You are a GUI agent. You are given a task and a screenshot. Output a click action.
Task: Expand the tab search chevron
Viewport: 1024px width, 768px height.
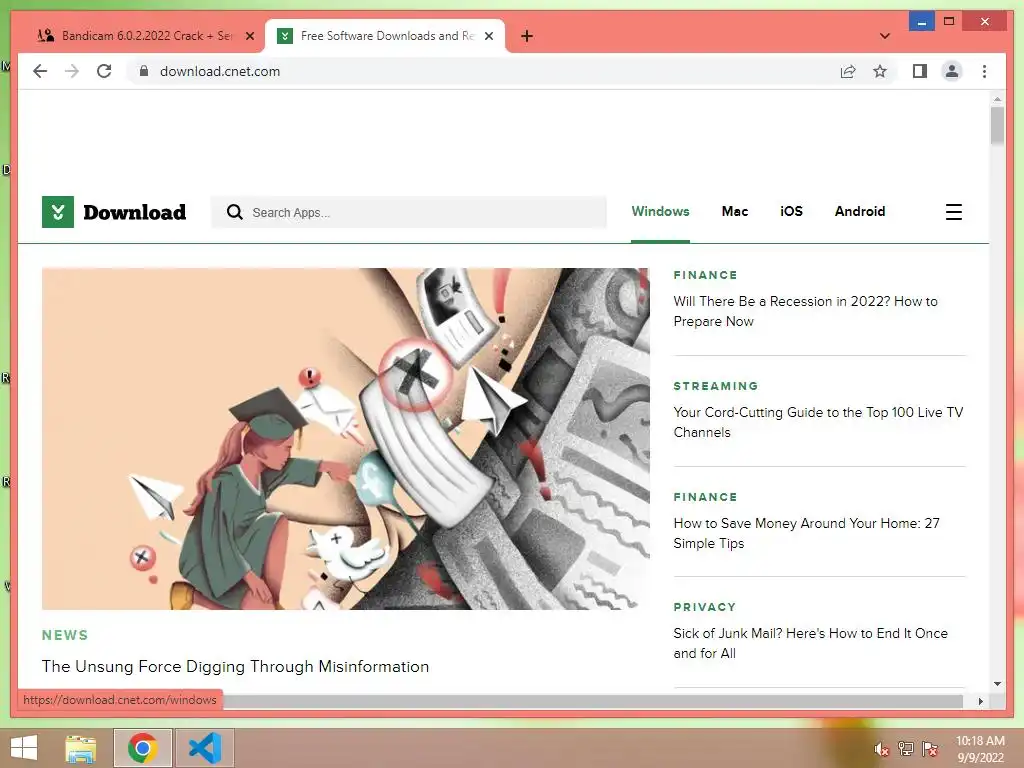[x=884, y=36]
